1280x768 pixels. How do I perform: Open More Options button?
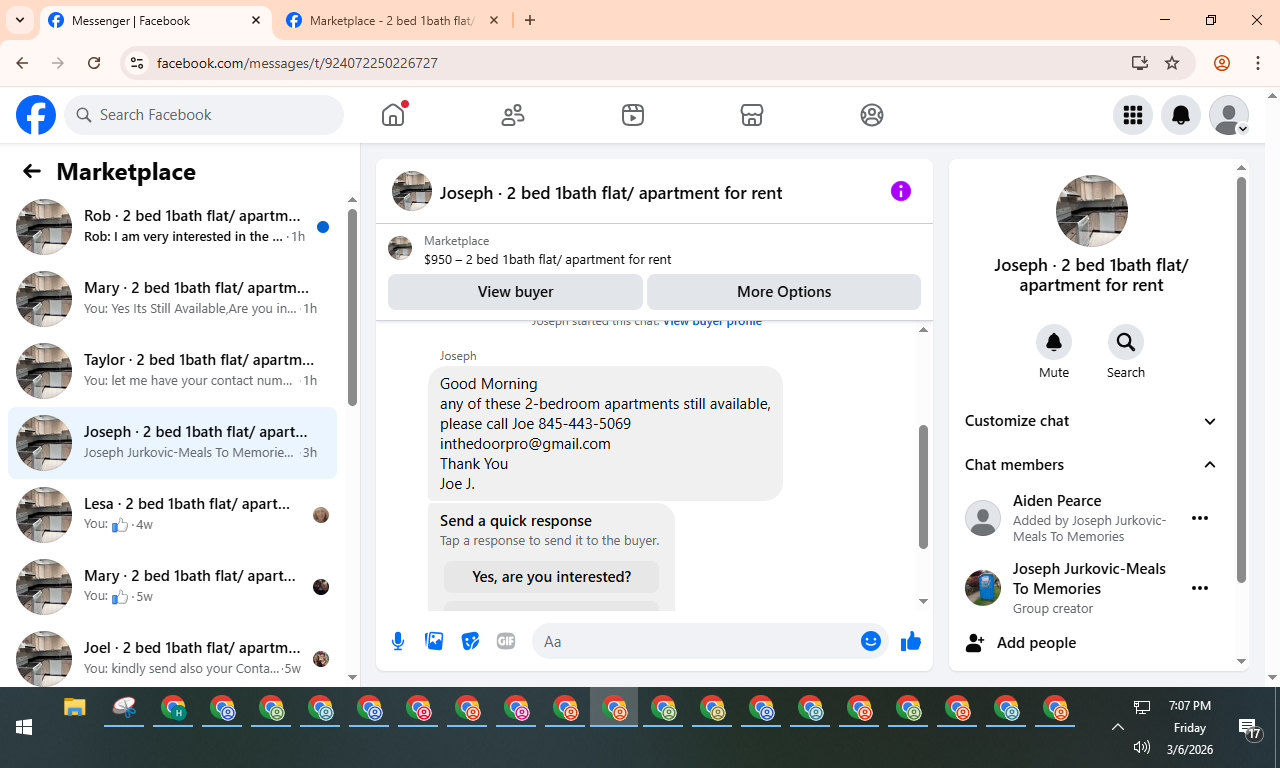(x=784, y=292)
